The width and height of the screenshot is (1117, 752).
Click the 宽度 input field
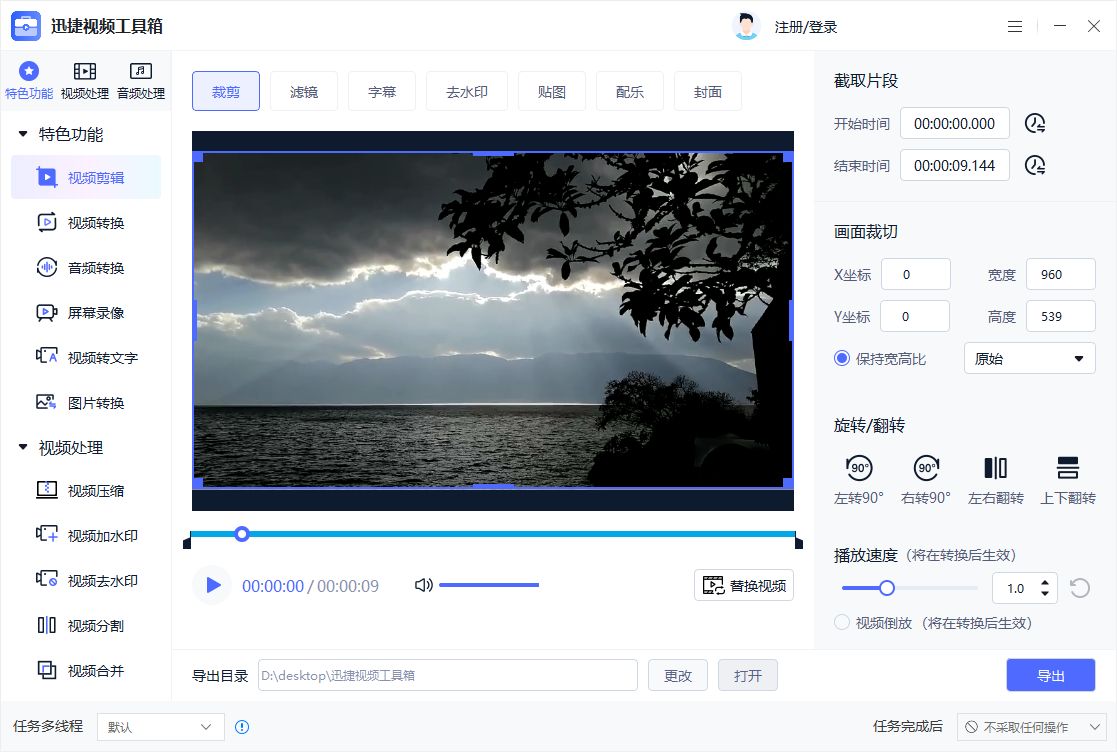pos(1061,274)
